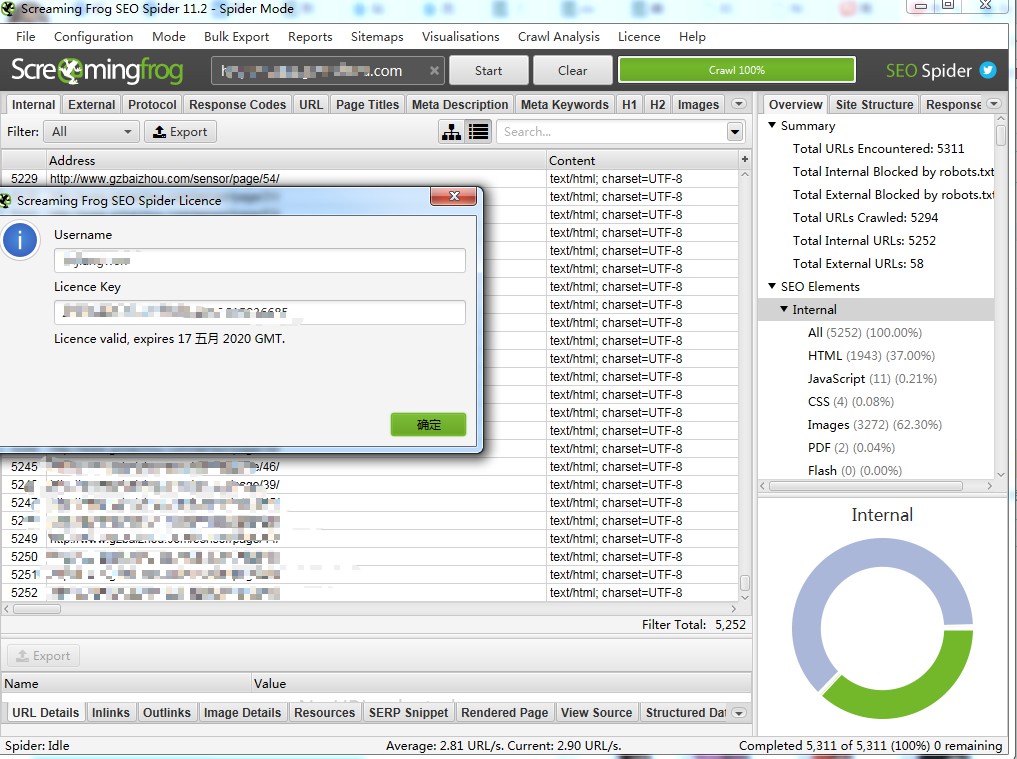Open the Licence menu
Image resolution: width=1017 pixels, height=759 pixels.
coord(639,36)
